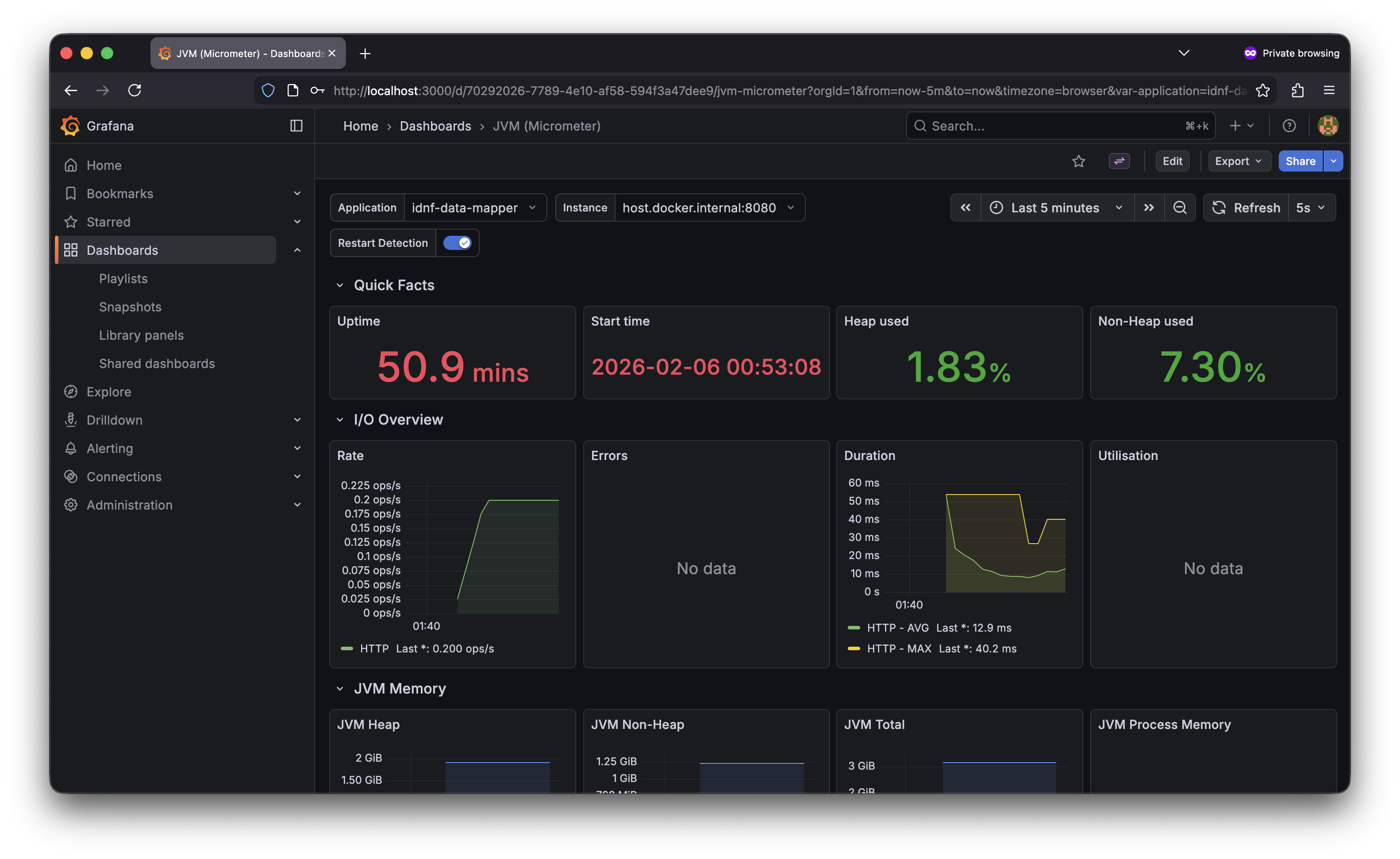1400x859 pixels.
Task: Toggle HTTP - AVG series in legend
Action: [x=897, y=628]
